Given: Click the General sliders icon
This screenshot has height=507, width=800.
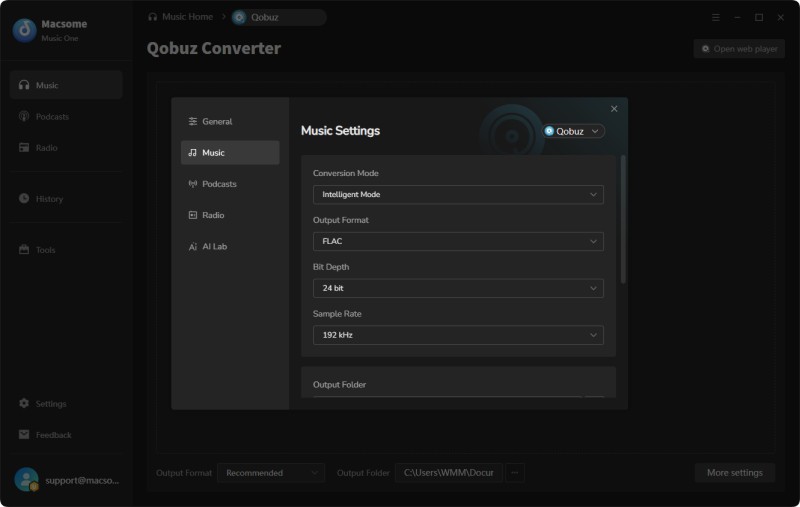Looking at the screenshot, I should click(192, 121).
